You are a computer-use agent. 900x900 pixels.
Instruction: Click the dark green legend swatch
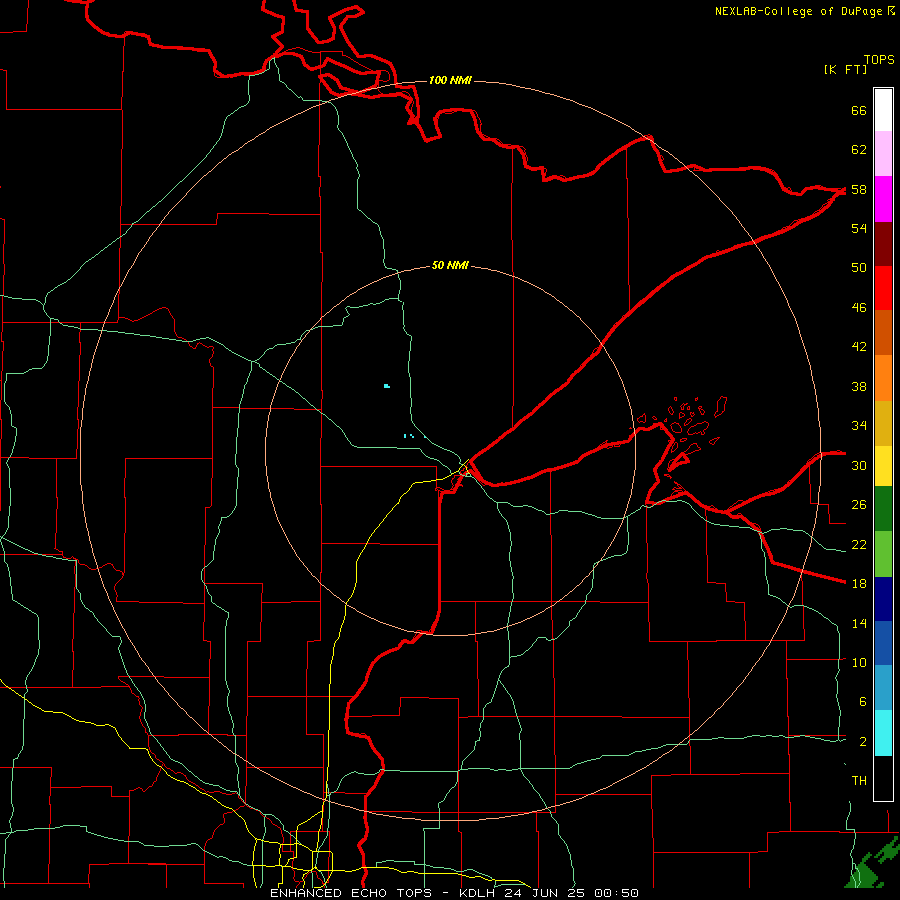pyautogui.click(x=883, y=508)
